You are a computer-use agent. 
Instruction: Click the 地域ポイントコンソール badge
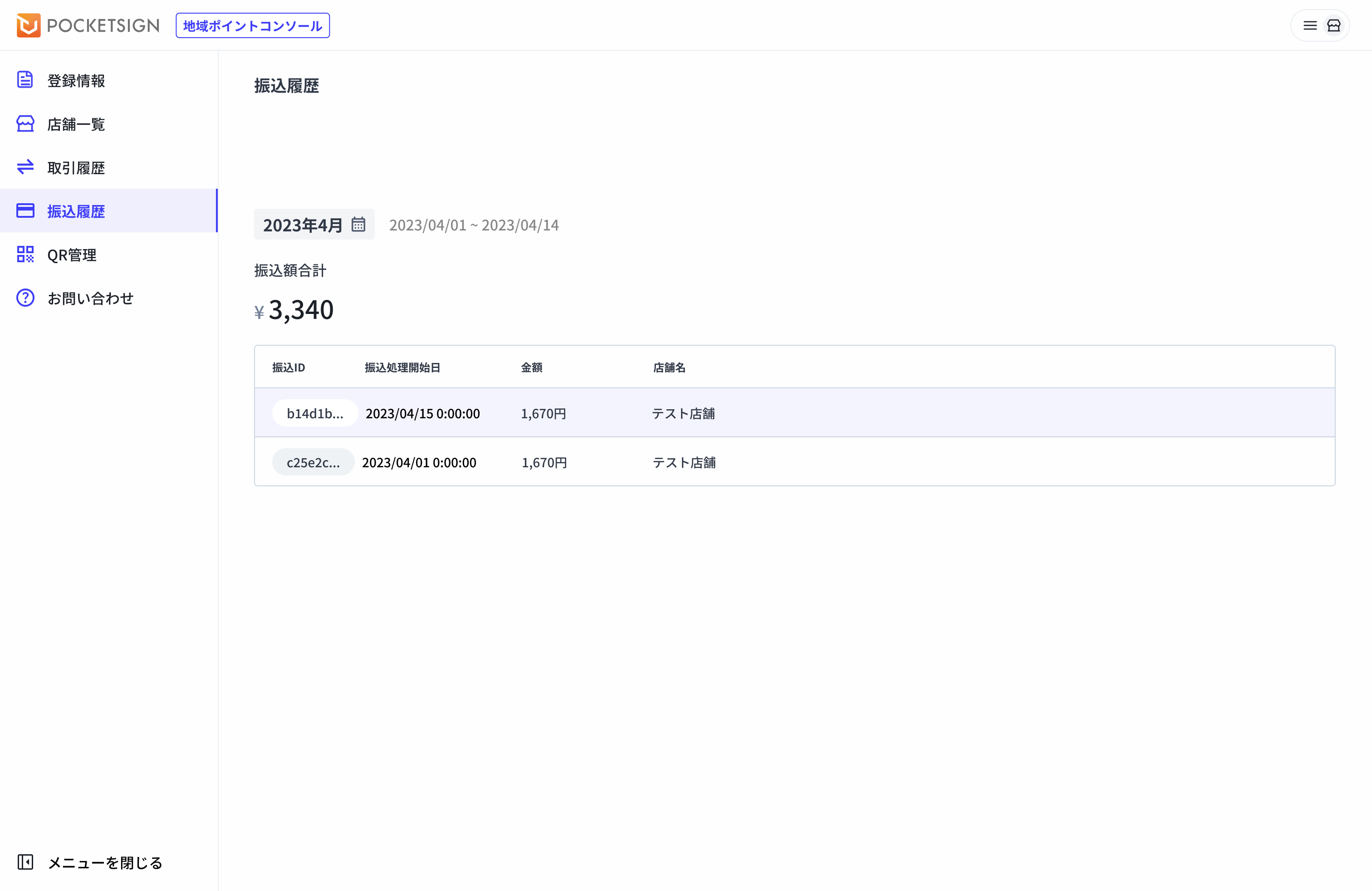tap(253, 26)
